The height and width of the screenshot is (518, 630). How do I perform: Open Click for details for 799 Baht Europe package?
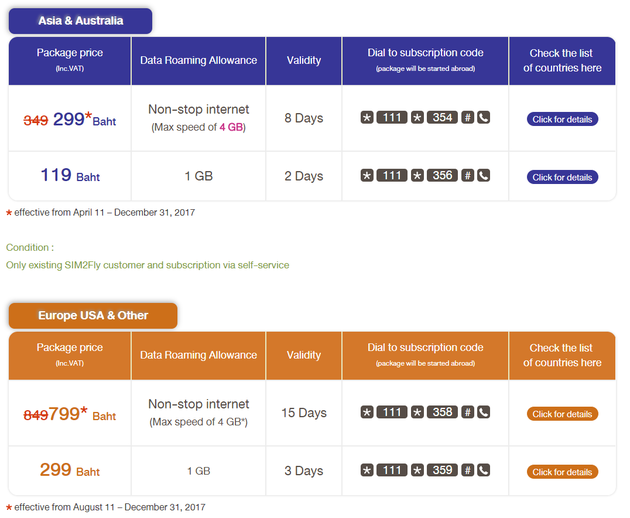coord(562,414)
